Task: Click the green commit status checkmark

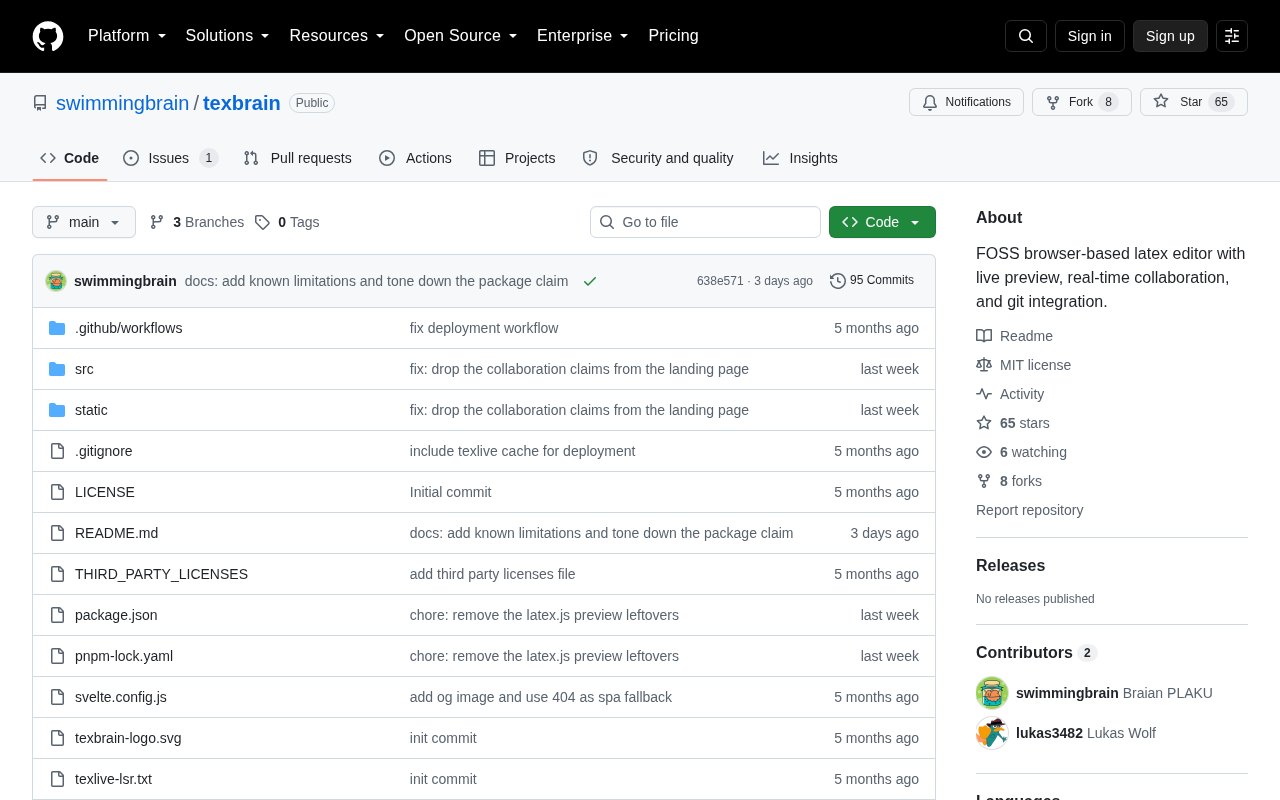Action: [x=590, y=281]
